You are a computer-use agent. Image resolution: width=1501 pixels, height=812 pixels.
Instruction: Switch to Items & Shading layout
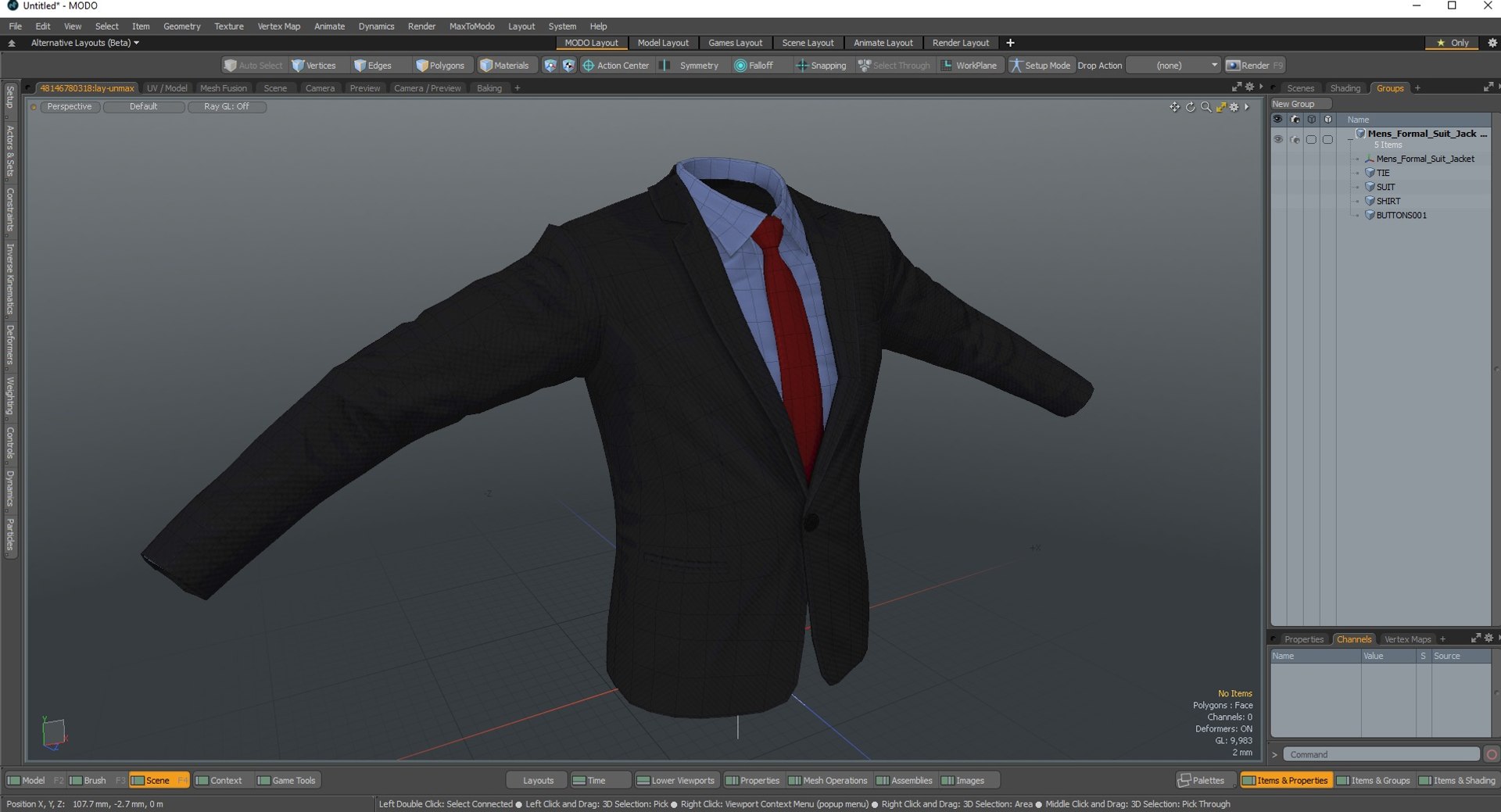(x=1457, y=781)
